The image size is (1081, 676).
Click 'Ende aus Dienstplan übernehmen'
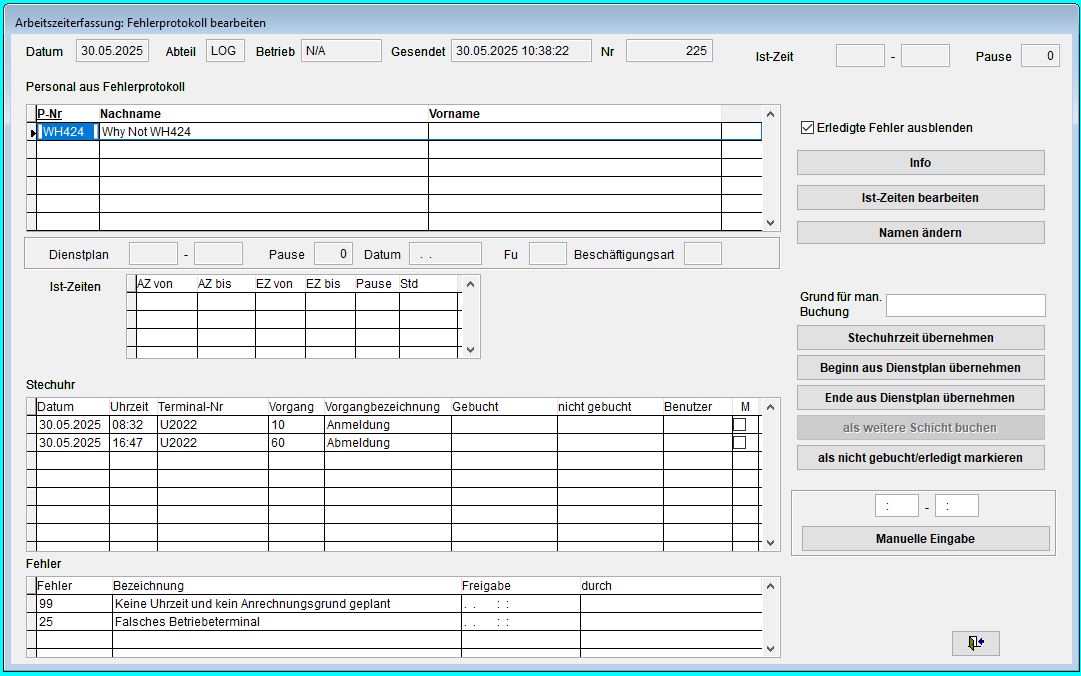[920, 398]
